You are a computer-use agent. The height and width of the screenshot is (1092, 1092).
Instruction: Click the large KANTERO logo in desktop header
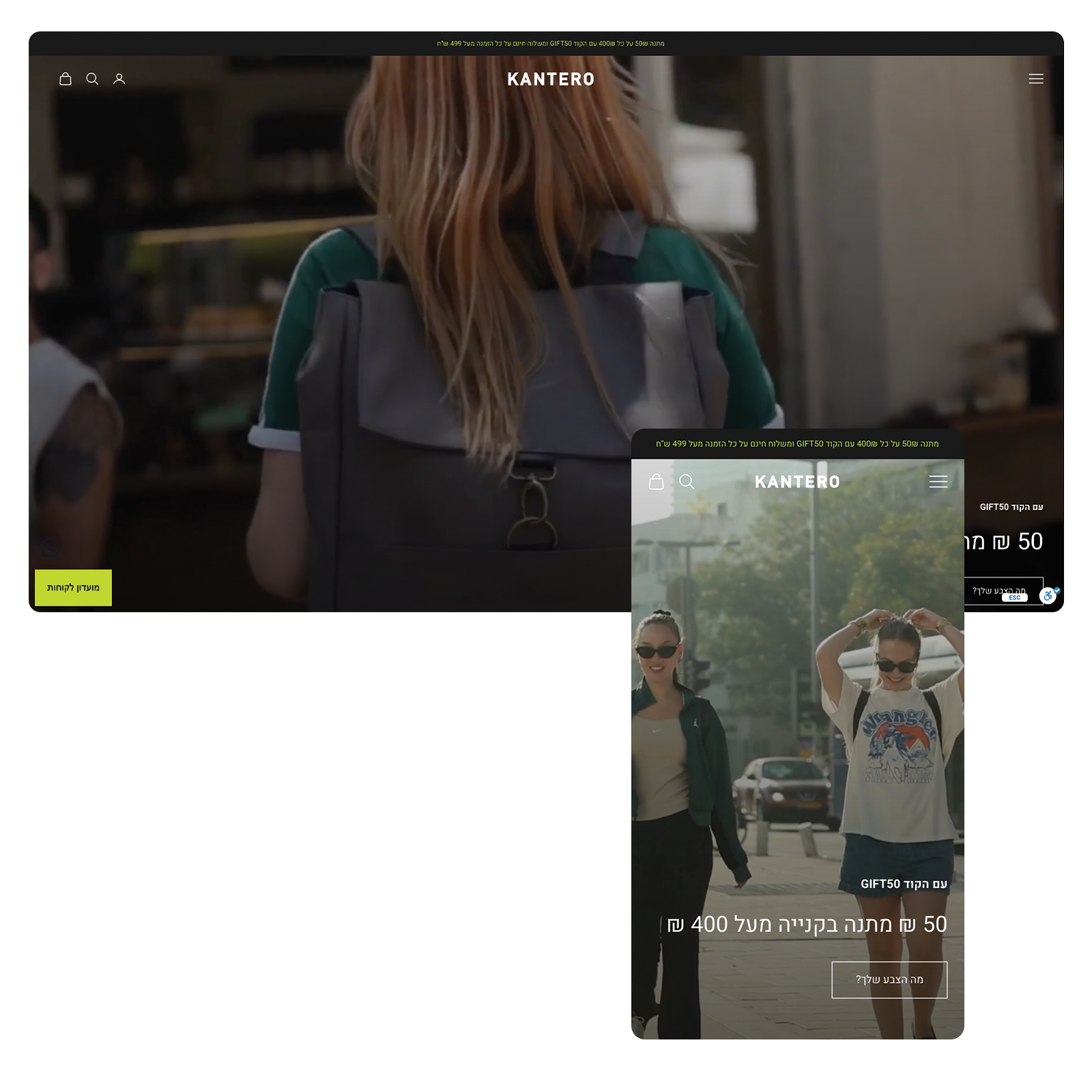pyautogui.click(x=550, y=80)
